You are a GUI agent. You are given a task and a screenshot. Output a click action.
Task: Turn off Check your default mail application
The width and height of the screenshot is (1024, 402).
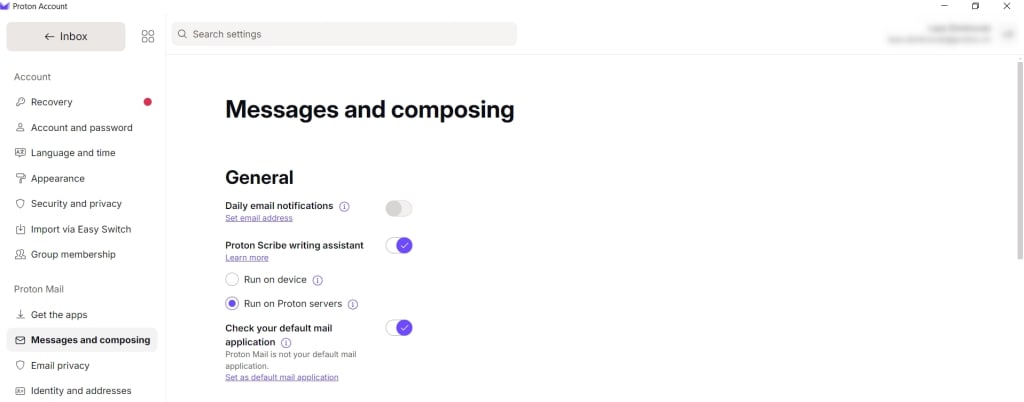click(398, 328)
